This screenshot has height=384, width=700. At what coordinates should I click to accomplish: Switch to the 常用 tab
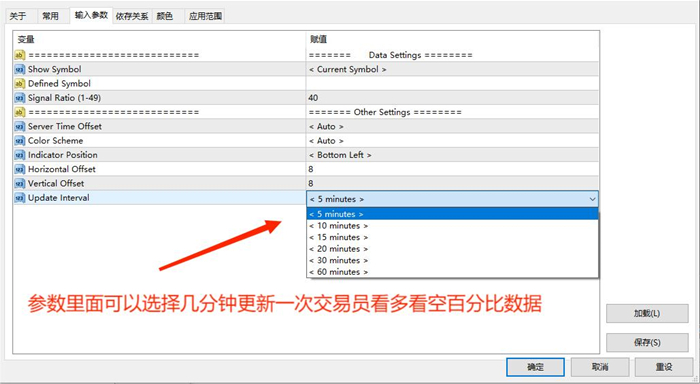[x=50, y=16]
